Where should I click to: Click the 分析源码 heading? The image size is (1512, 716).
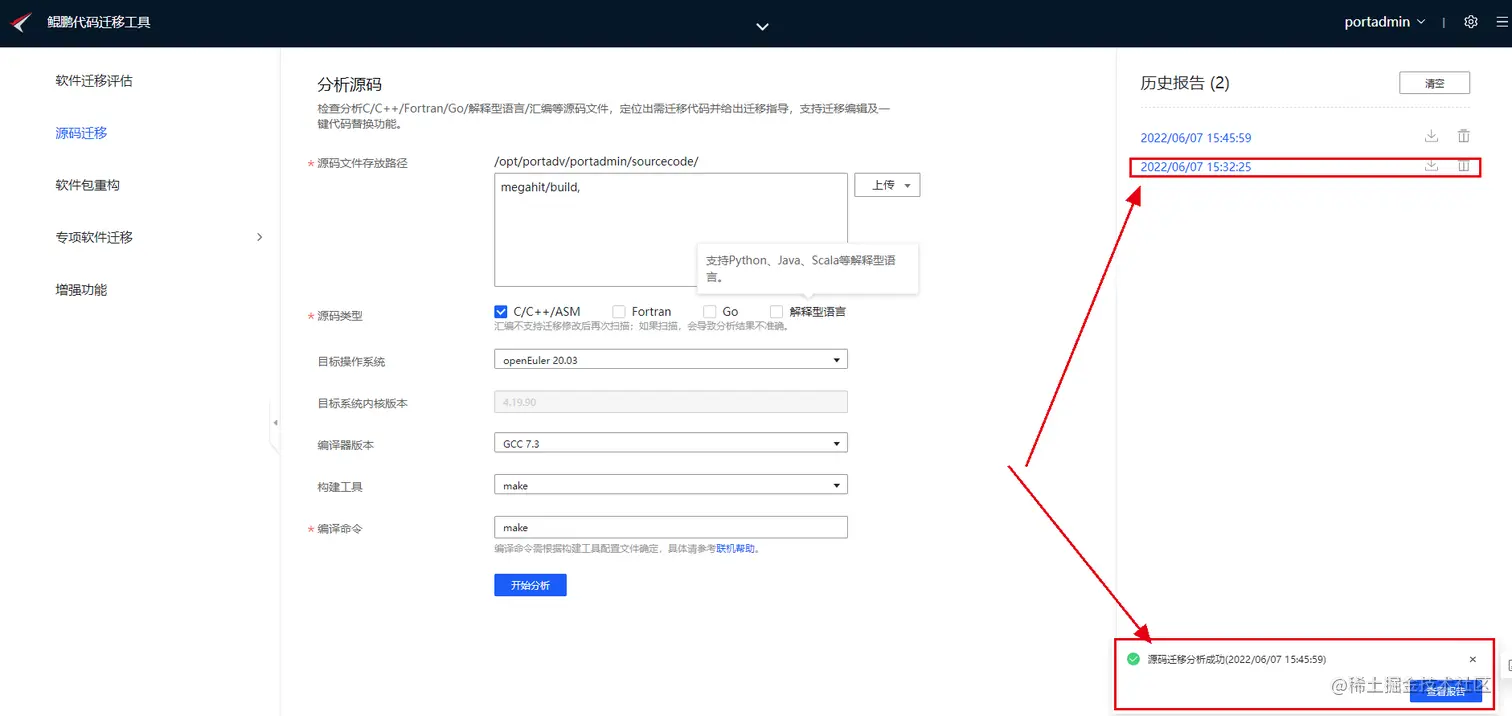(x=349, y=85)
